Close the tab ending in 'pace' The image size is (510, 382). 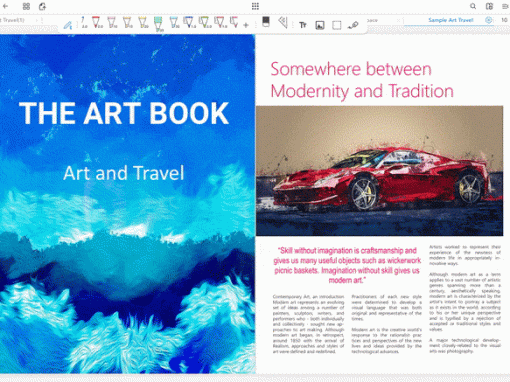[x=398, y=20]
